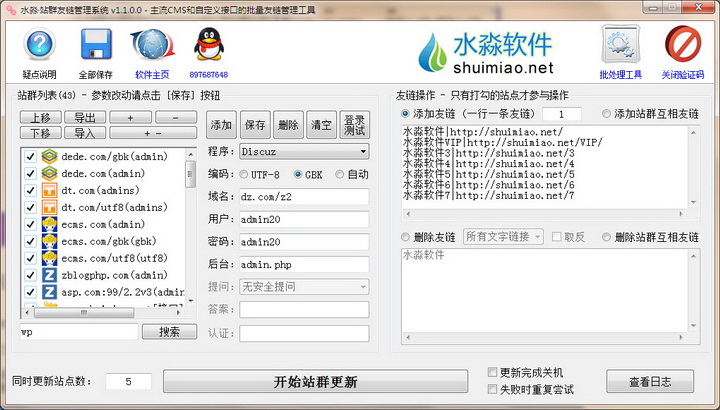Click the 保存 site button
This screenshot has height=410, width=720.
click(x=255, y=125)
